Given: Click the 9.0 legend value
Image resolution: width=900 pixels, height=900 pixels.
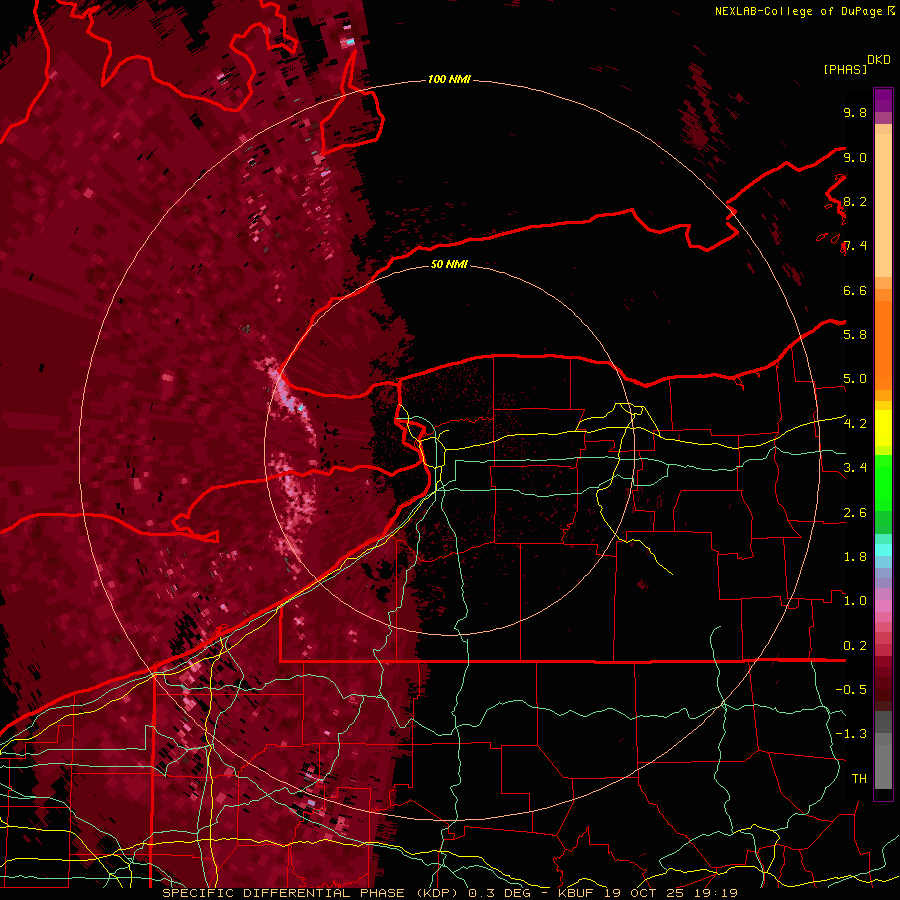Looking at the screenshot, I should pyautogui.click(x=855, y=157).
